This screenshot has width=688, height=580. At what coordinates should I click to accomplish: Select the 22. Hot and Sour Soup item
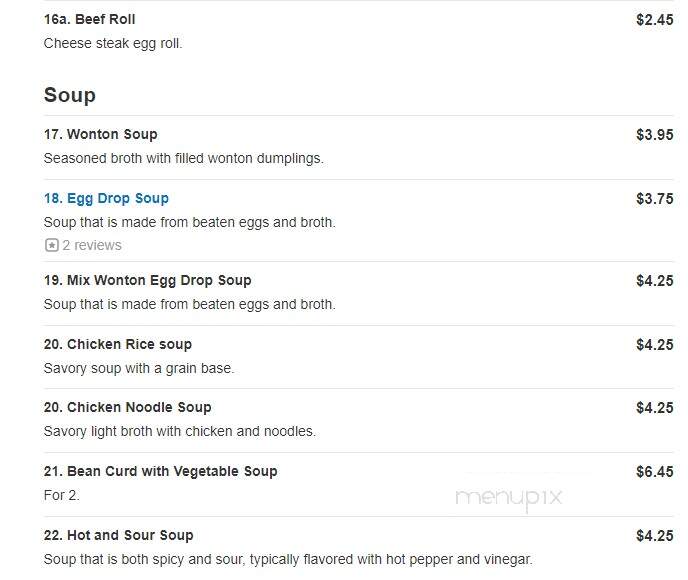[118, 535]
